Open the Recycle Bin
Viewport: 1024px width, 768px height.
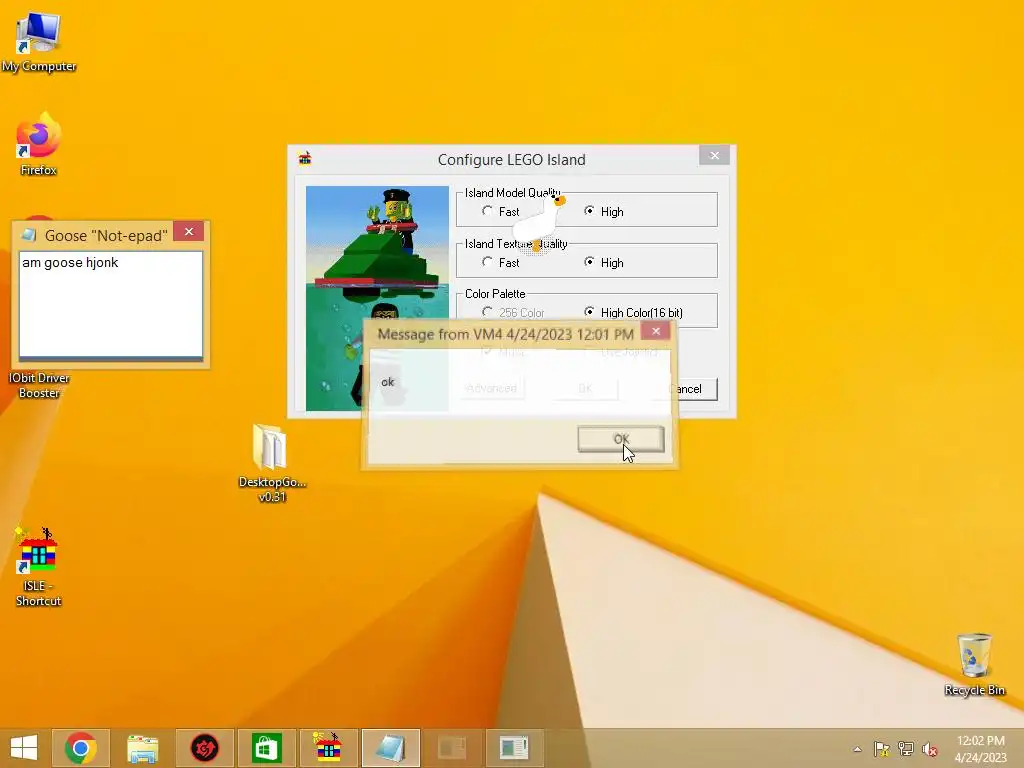(974, 664)
